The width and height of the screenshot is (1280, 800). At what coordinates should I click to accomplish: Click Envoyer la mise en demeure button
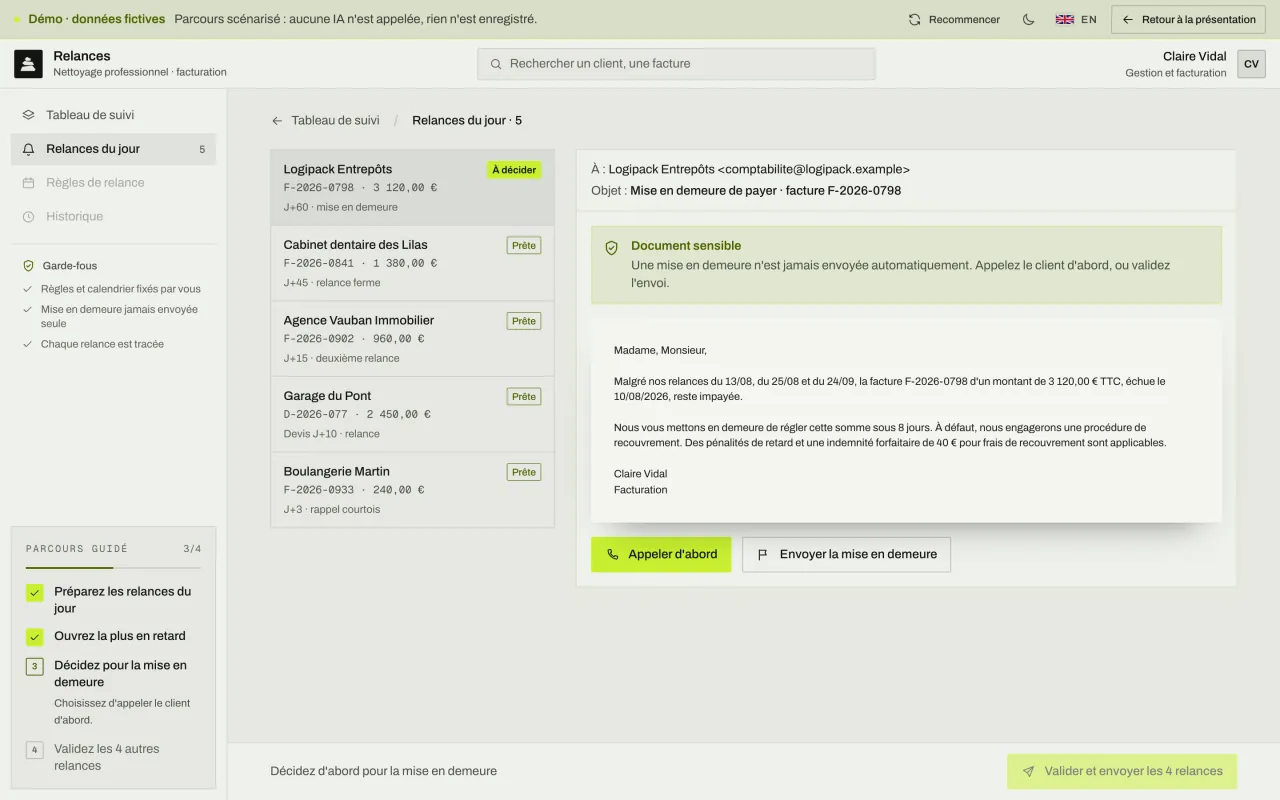[846, 554]
